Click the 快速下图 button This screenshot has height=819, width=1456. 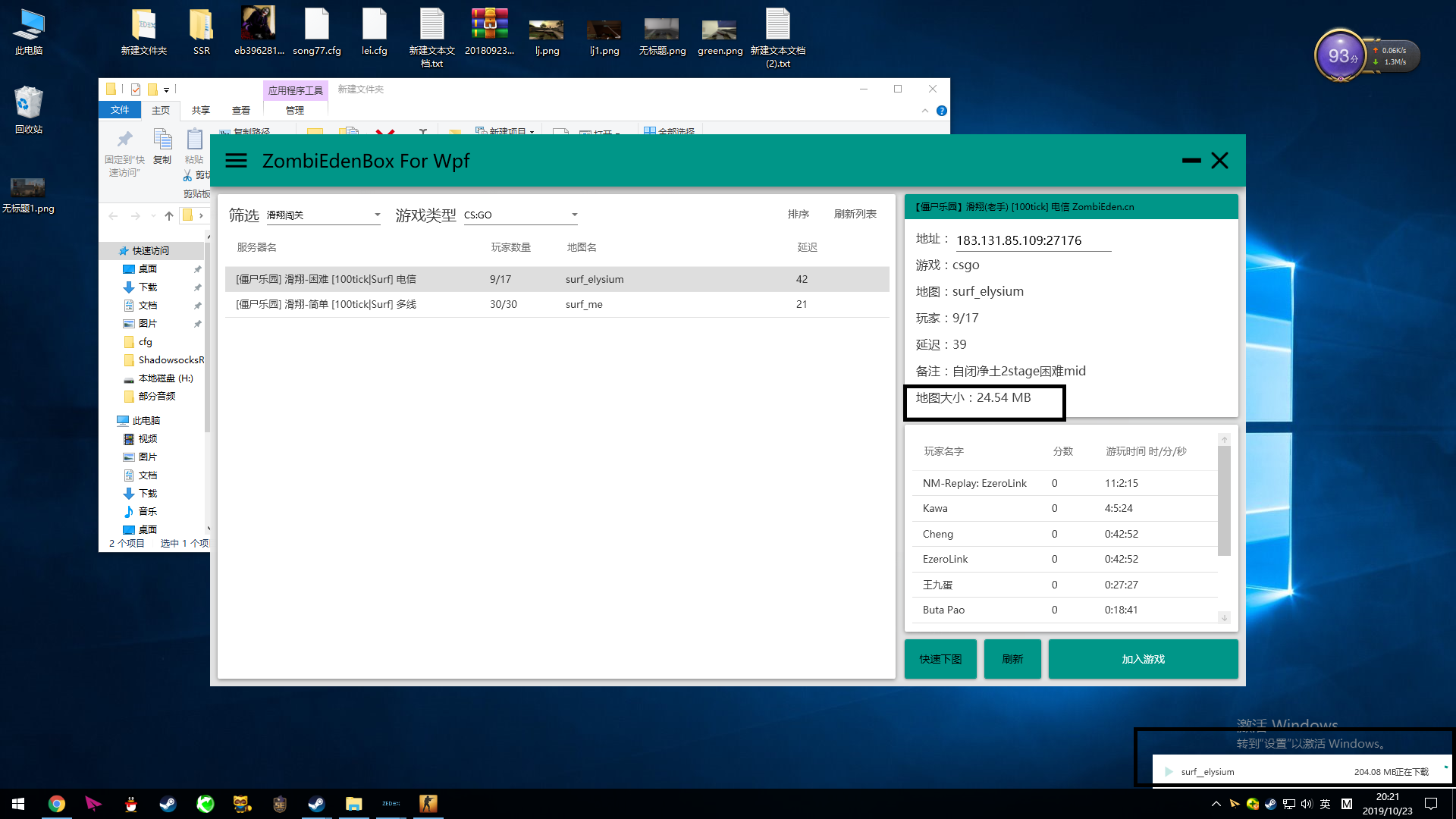tap(940, 659)
